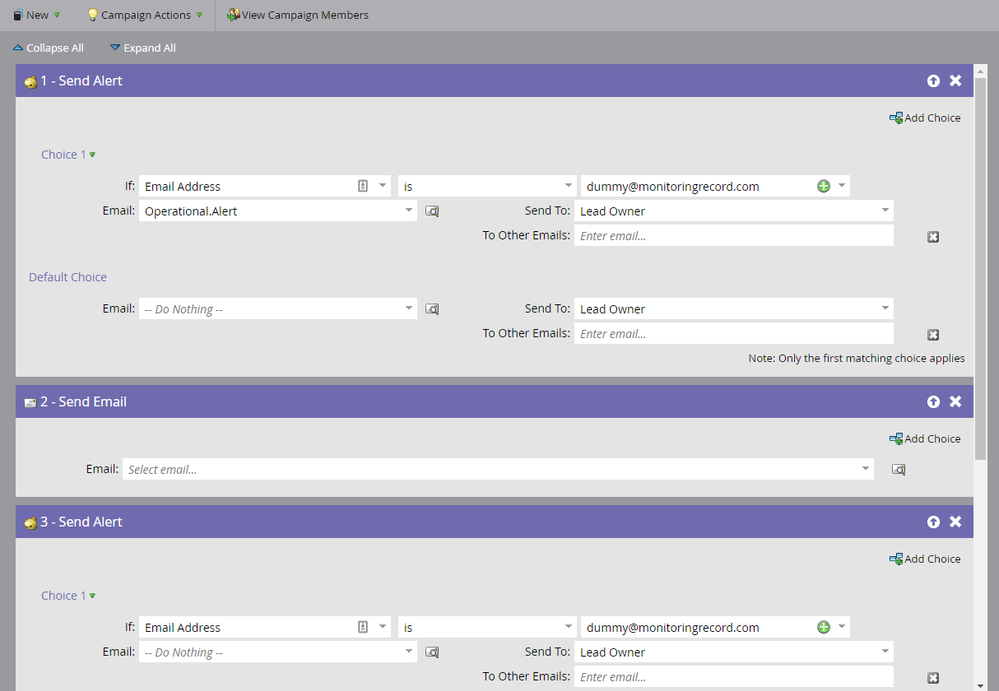Click the step 3 Send Alert bell icon
The width and height of the screenshot is (999, 691).
[x=30, y=523]
